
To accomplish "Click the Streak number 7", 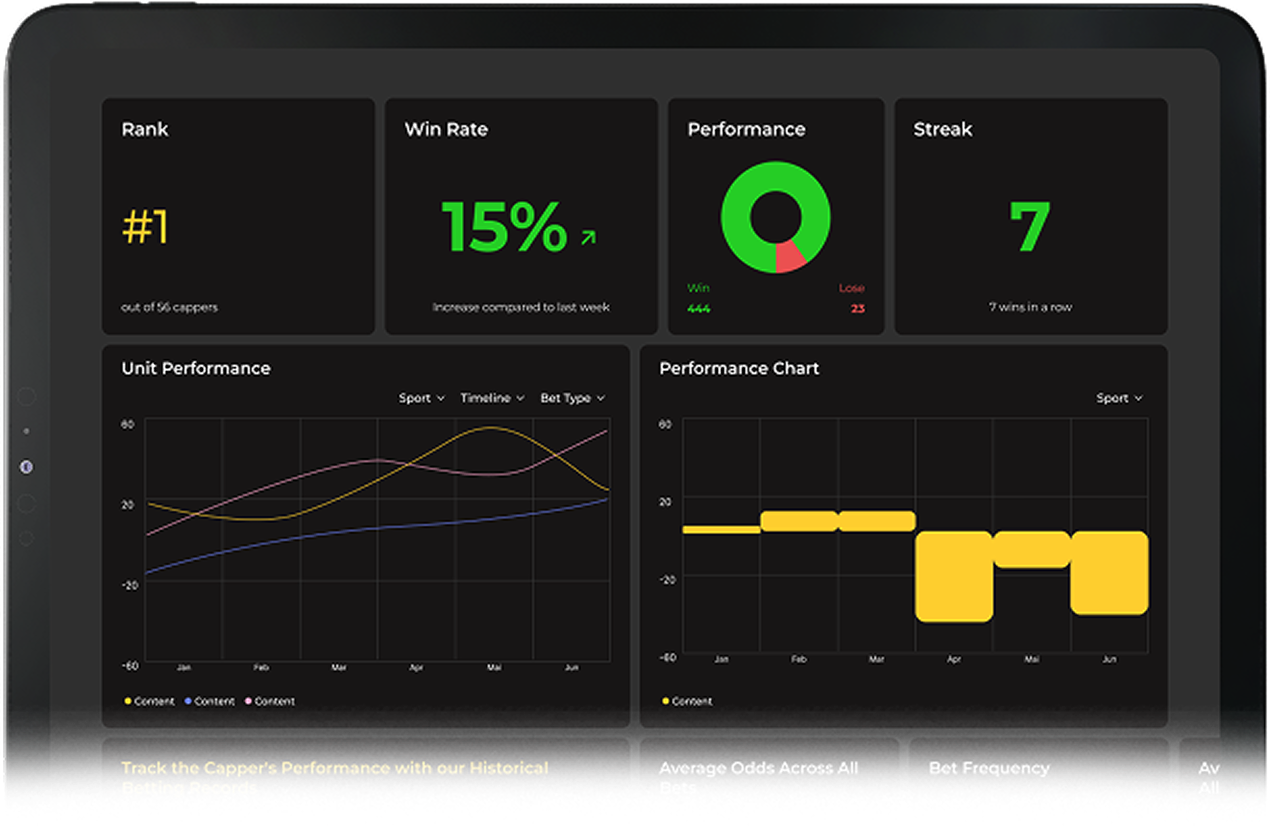I will point(1029,228).
